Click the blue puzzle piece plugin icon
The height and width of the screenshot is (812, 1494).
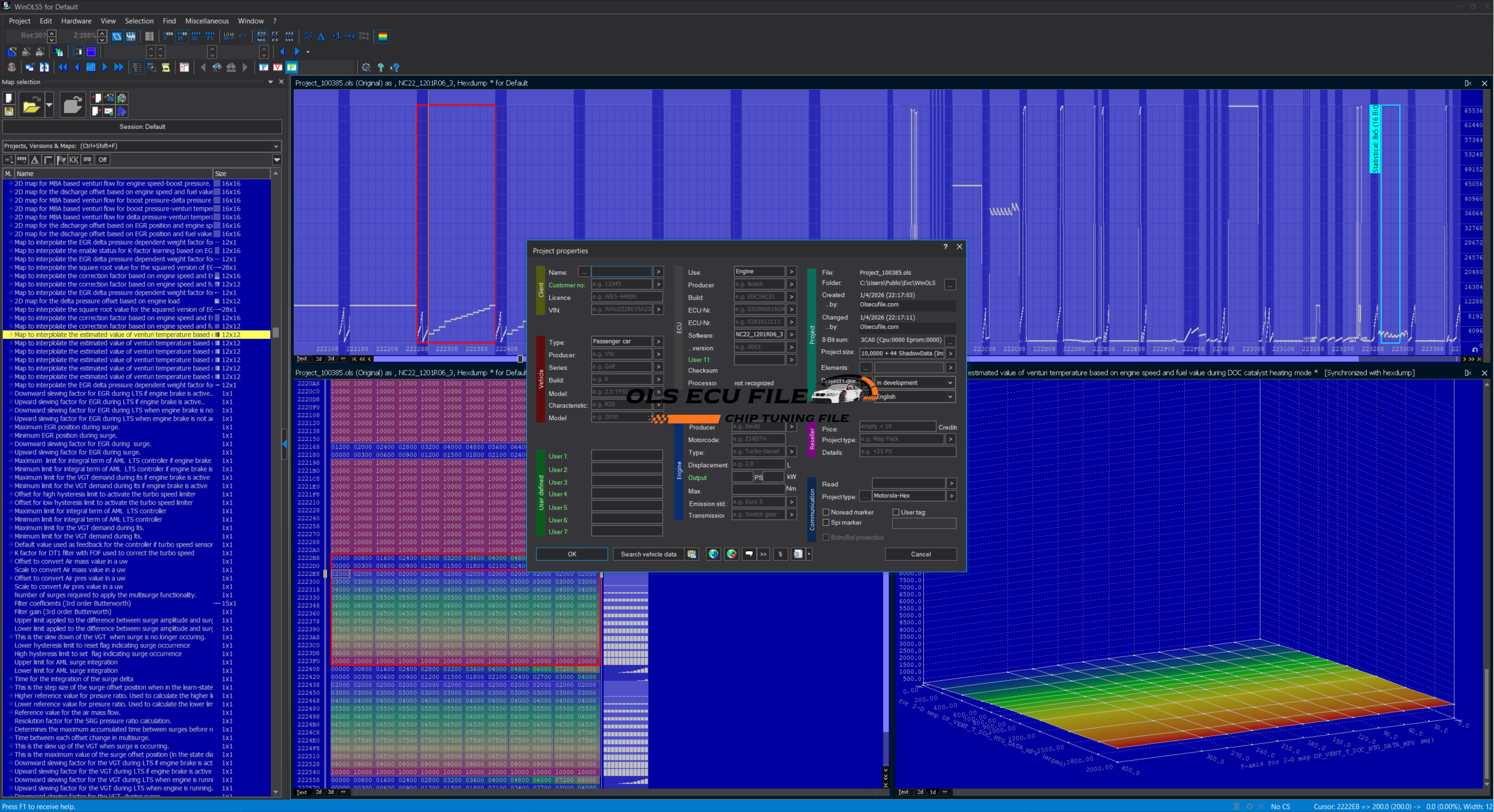(121, 111)
